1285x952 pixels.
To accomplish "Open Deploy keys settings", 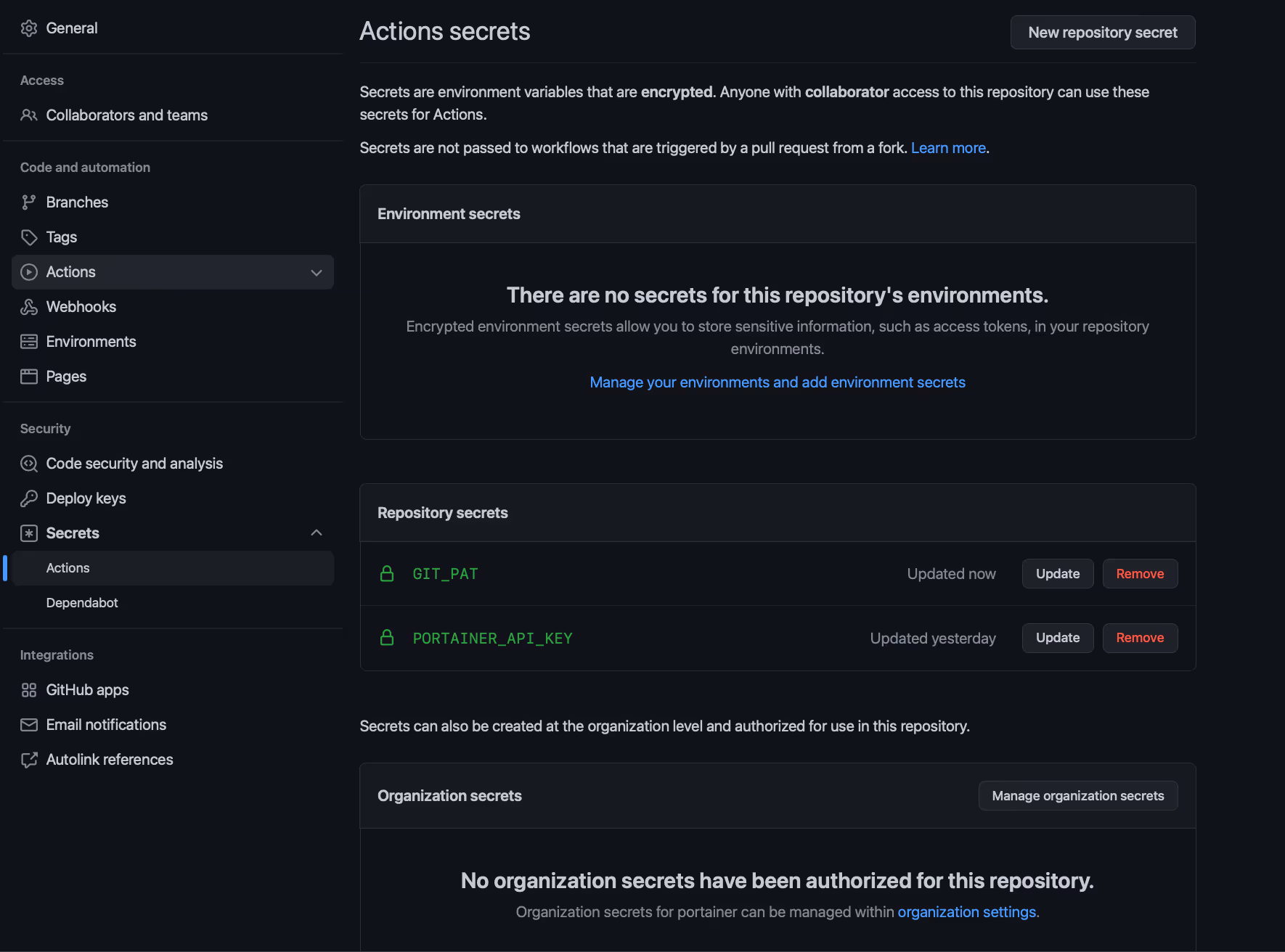I will coord(173,498).
